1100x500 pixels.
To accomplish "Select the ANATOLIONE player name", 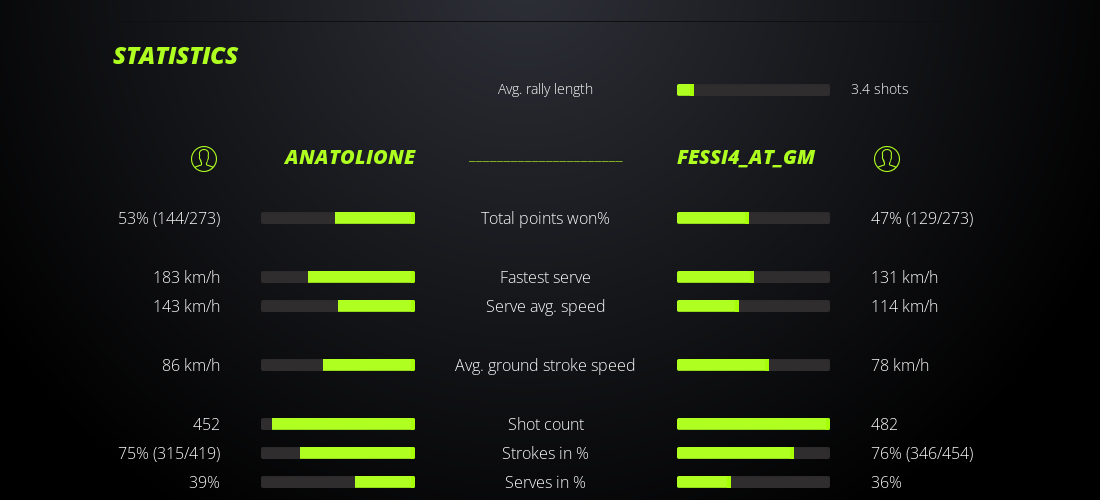I will point(350,157).
